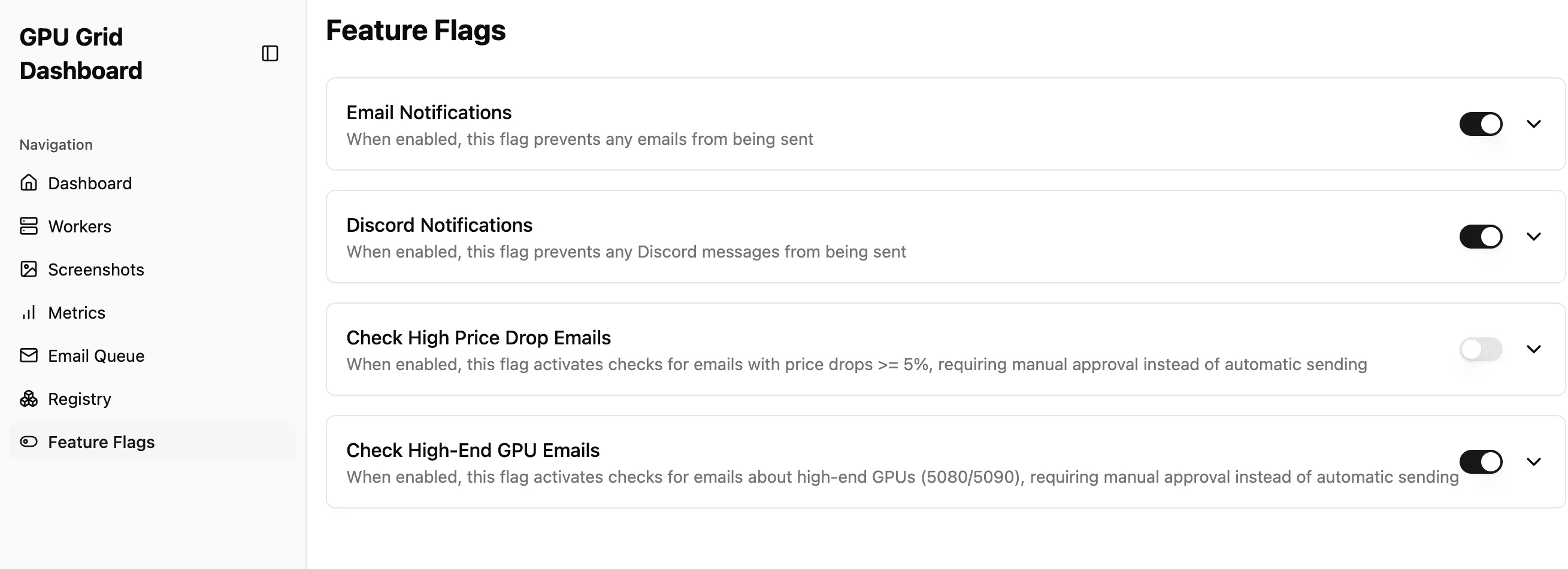
Task: Collapse the sidebar panel icon
Action: [x=270, y=53]
